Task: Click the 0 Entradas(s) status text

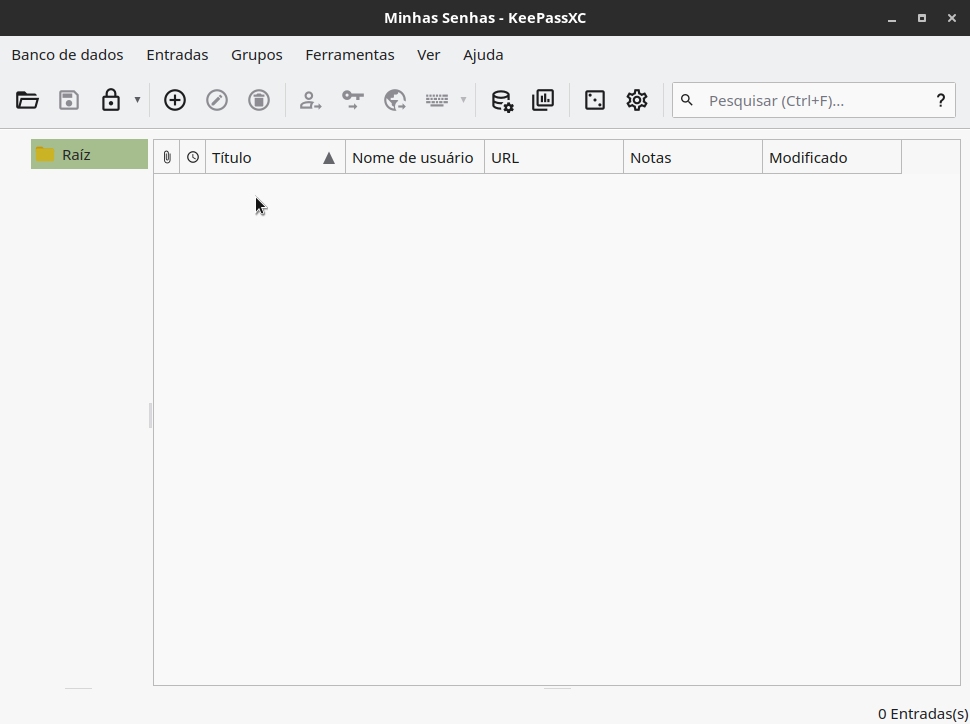Action: 922,714
